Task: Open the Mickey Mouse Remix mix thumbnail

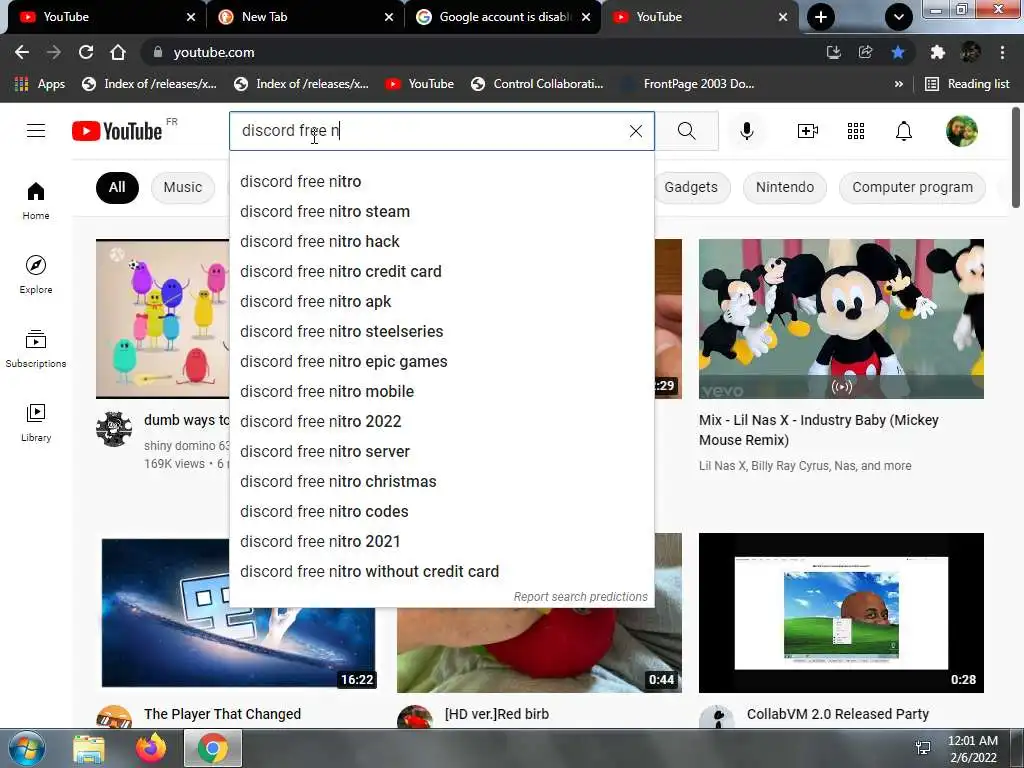Action: coord(841,319)
